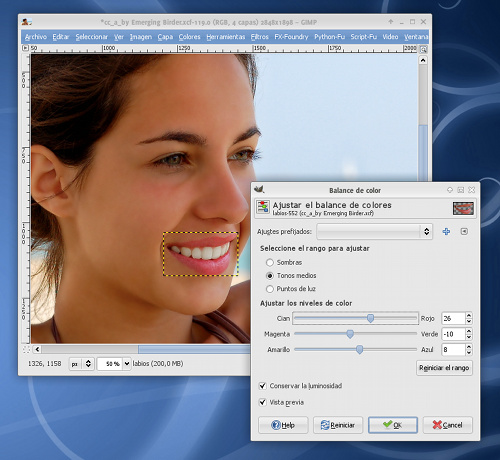This screenshot has height=460, width=500.
Task: Click the Rojo value field showing 26
Action: 453,318
